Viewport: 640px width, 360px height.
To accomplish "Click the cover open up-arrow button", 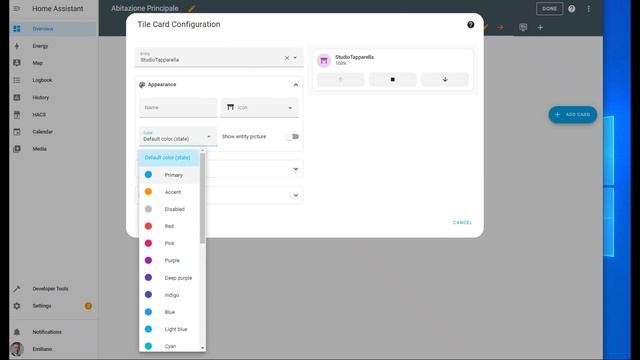I will [340, 80].
